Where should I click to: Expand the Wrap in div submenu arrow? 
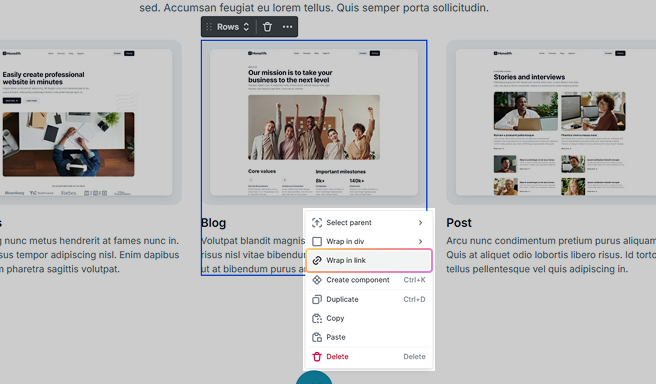point(420,241)
